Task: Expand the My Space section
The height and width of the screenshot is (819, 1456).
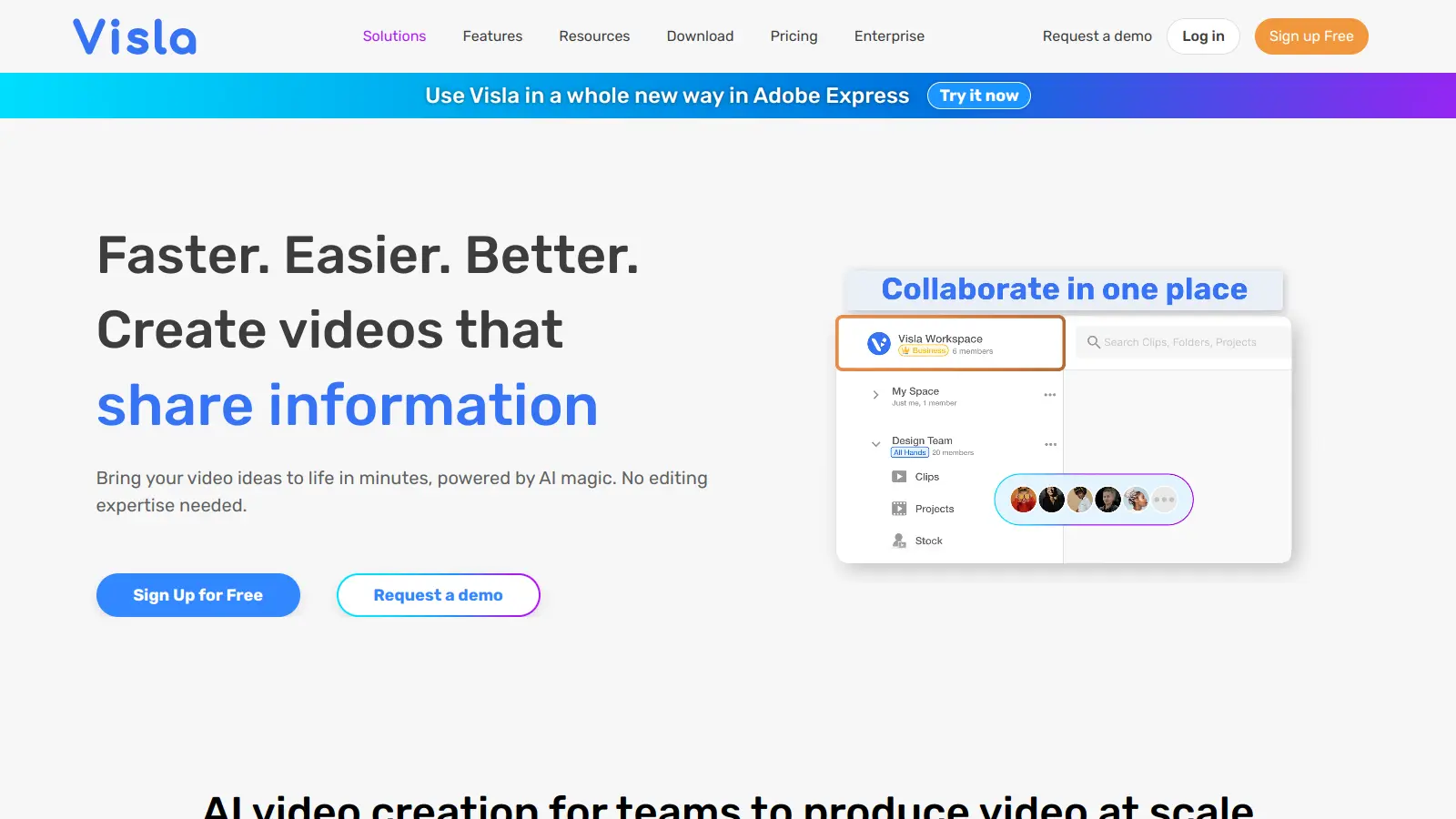Action: coord(875,394)
